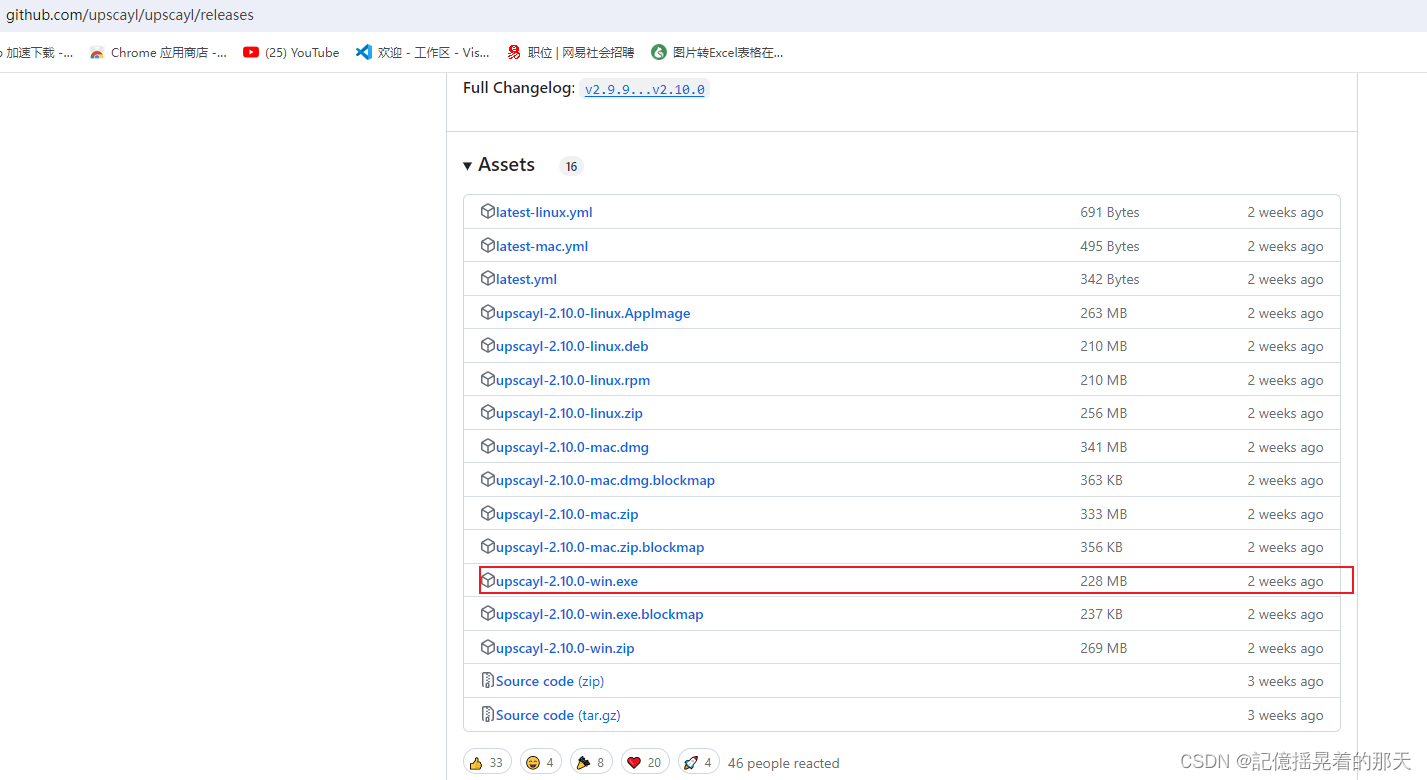Select the 341 MB size text

[x=1103, y=447]
